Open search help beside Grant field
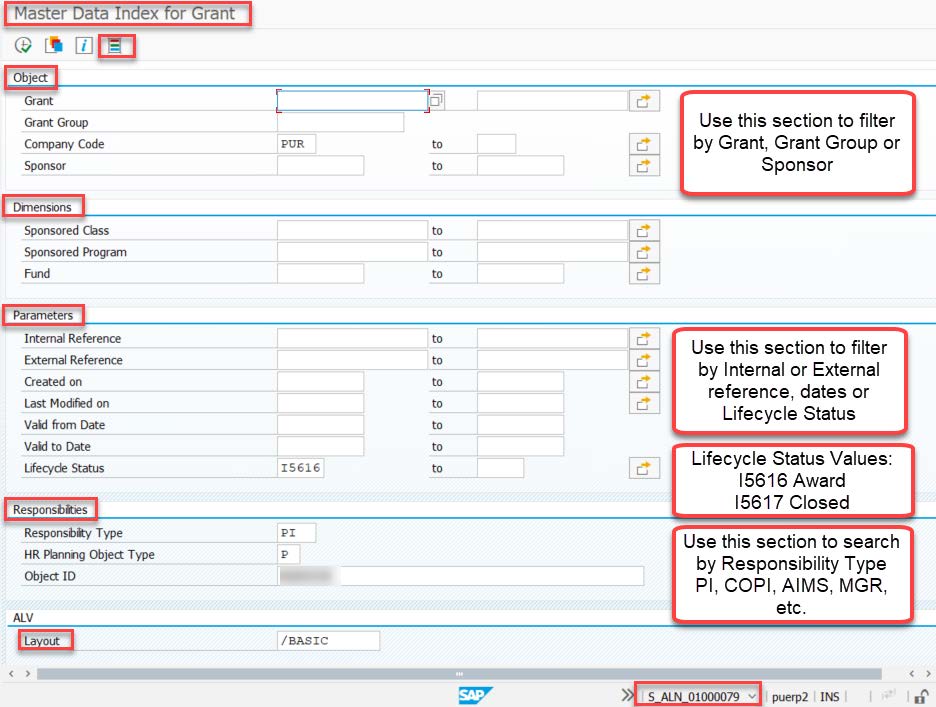The image size is (936, 707). 437,100
